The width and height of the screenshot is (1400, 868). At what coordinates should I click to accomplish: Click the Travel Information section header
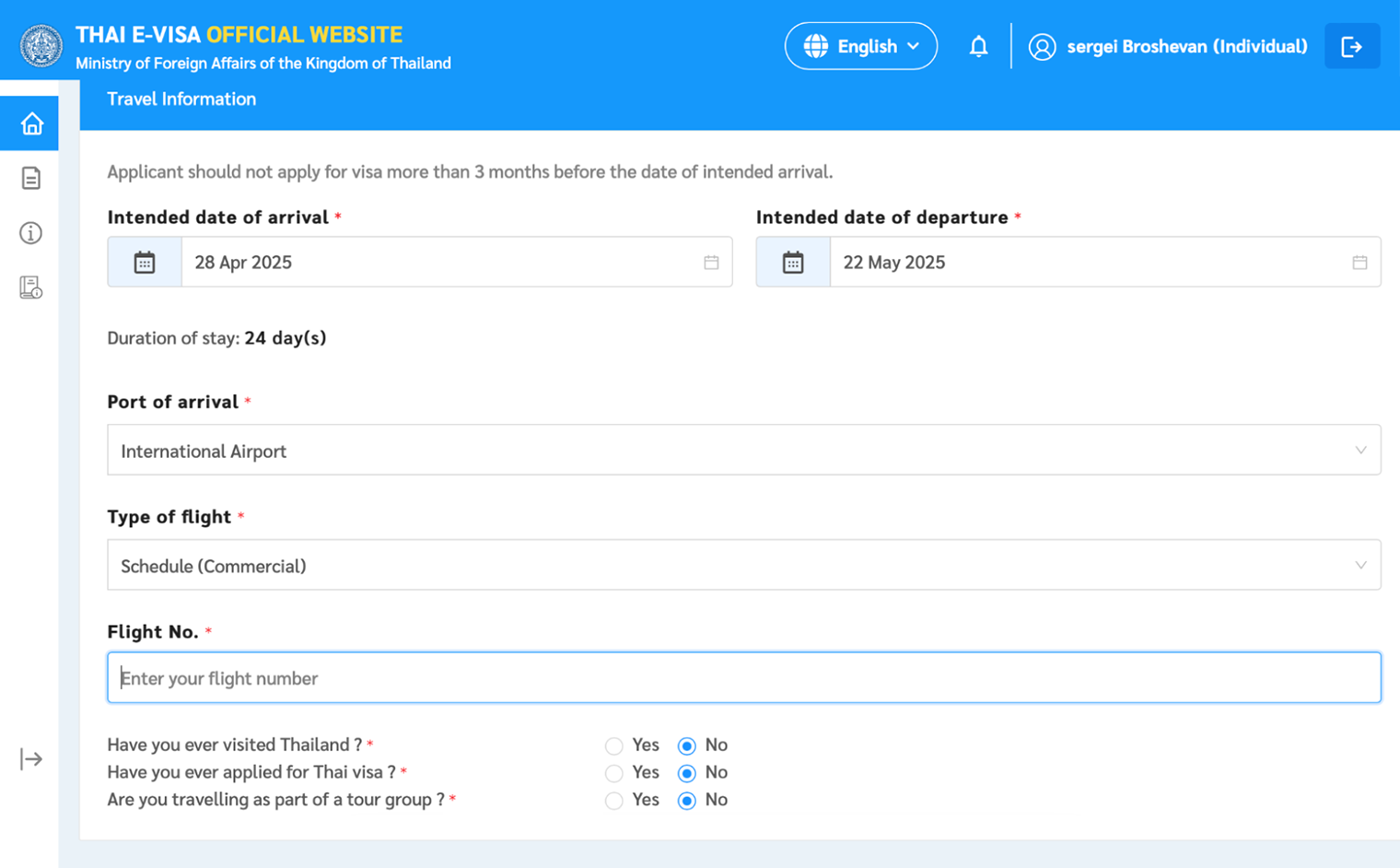pos(181,99)
